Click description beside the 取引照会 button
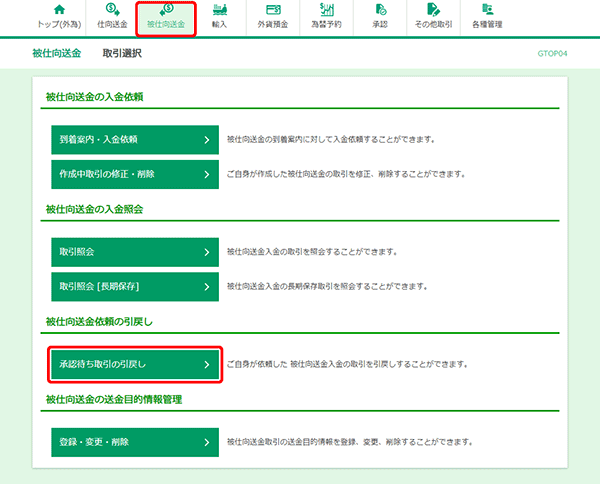The width and height of the screenshot is (600, 484). click(312, 252)
